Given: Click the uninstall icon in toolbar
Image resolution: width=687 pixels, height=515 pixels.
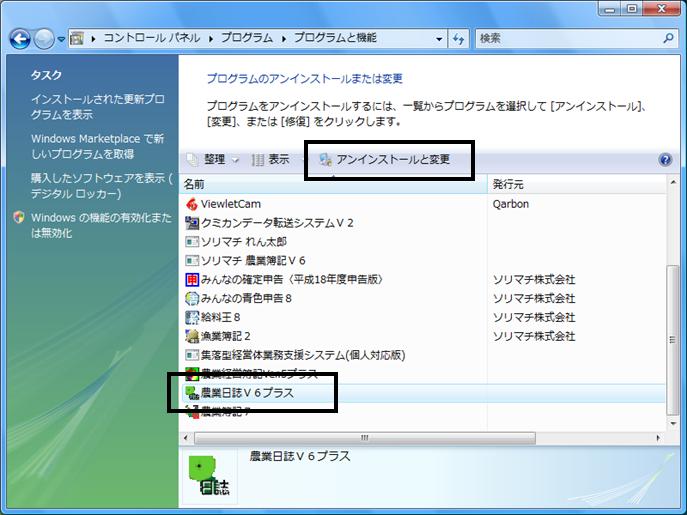Looking at the screenshot, I should tap(326, 160).
